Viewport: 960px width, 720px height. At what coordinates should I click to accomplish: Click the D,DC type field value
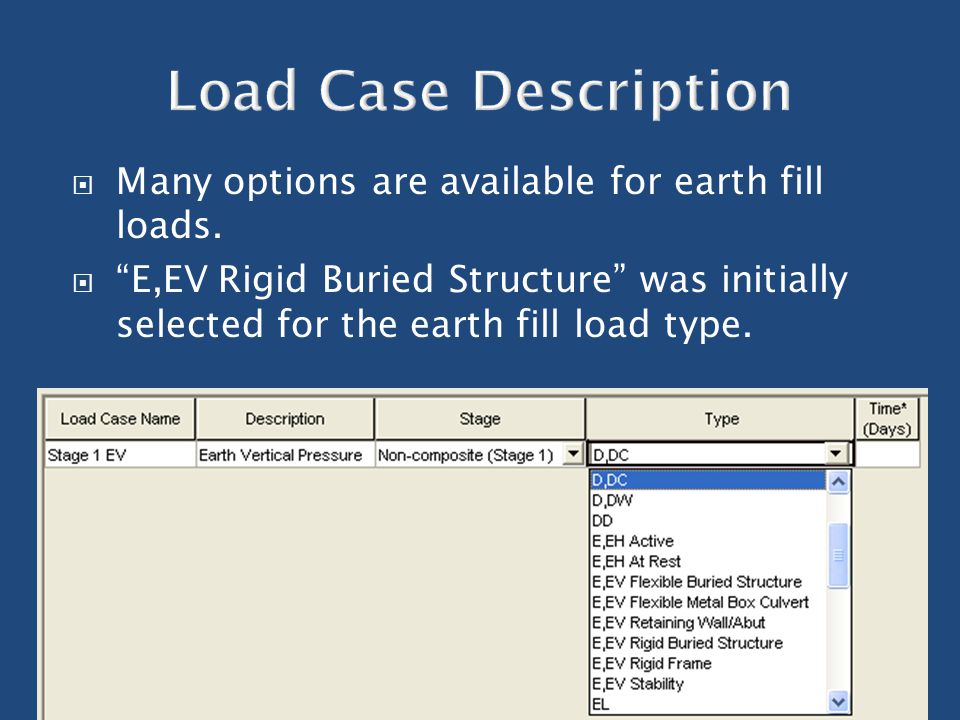point(707,455)
